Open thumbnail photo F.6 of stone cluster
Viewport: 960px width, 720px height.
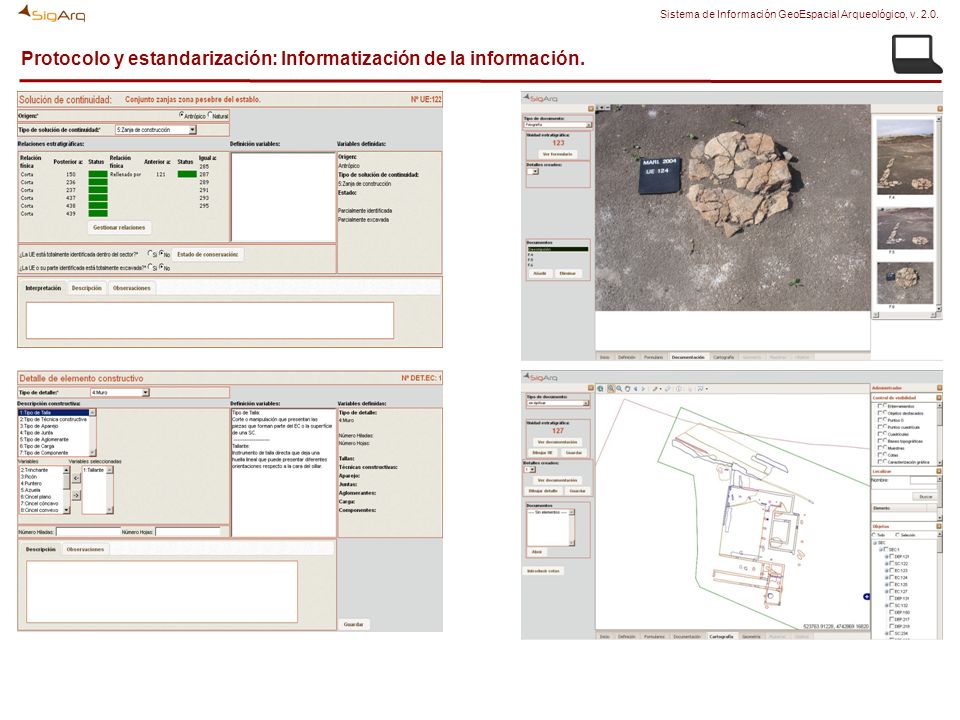[x=905, y=283]
